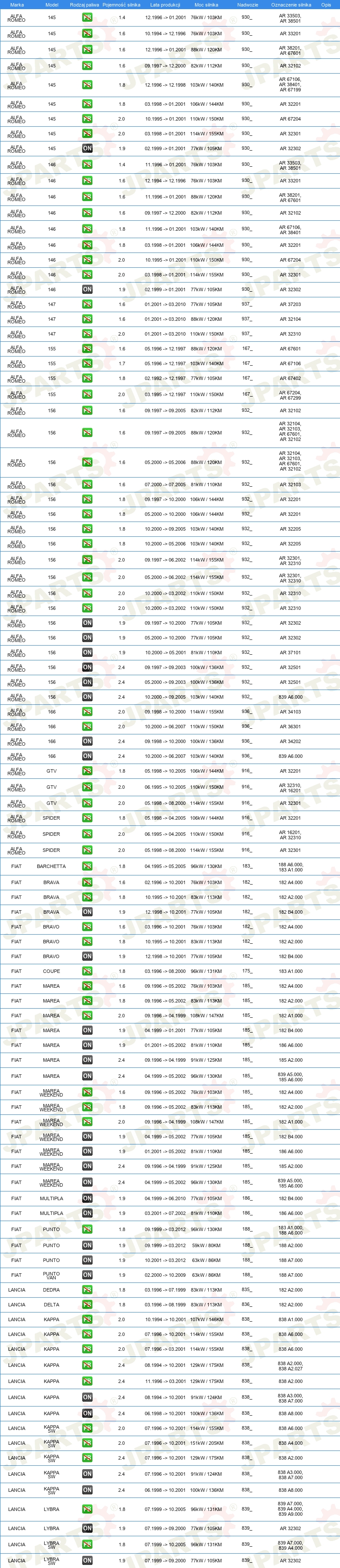Click the PB petrol icon in the FIAT BARCHETTA row
This screenshot has width=340, height=1568.
(87, 866)
